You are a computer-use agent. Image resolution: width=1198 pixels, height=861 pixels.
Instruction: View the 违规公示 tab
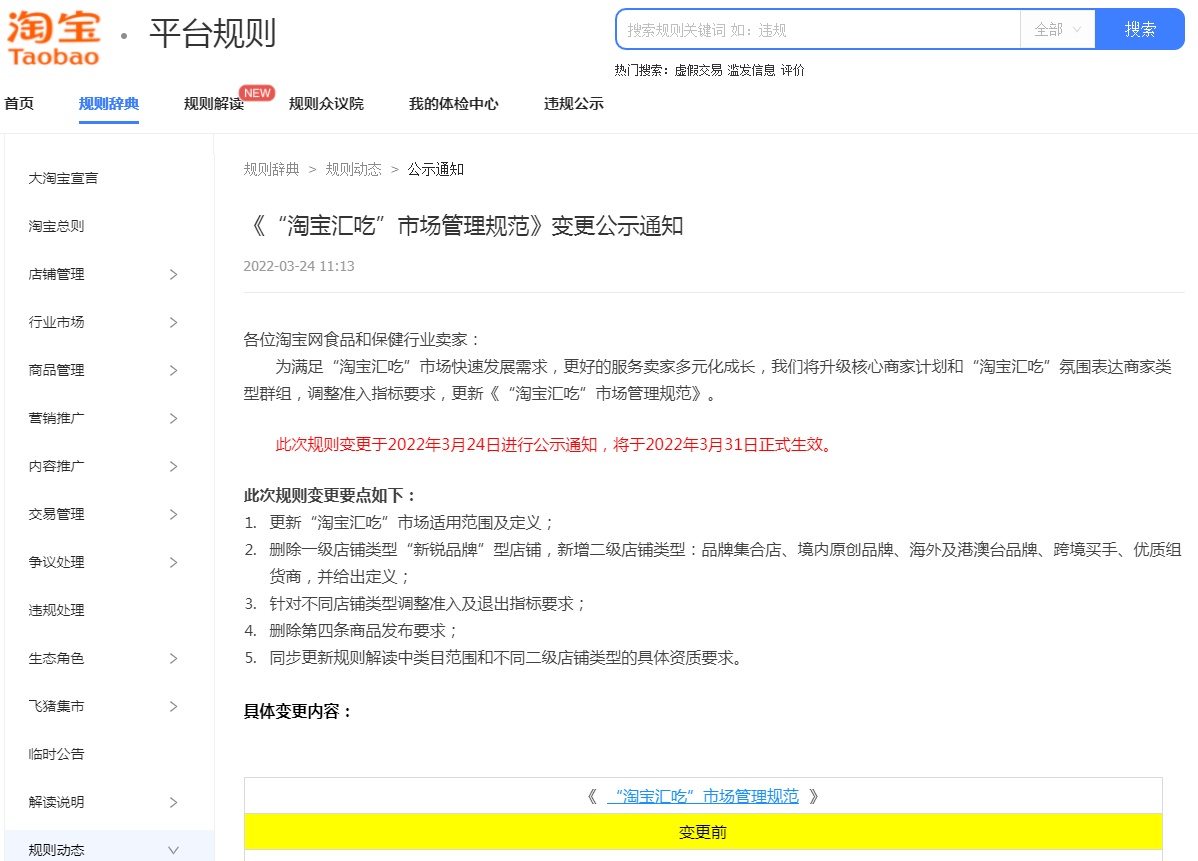pos(574,104)
